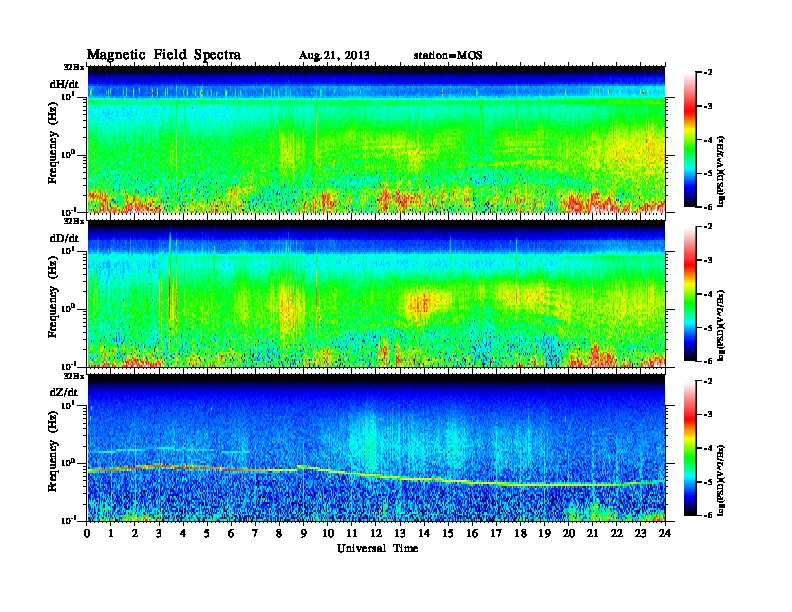Click the 10¹ frequency tick of dZ/dt panel
792x612 pixels.
pyautogui.click(x=68, y=404)
